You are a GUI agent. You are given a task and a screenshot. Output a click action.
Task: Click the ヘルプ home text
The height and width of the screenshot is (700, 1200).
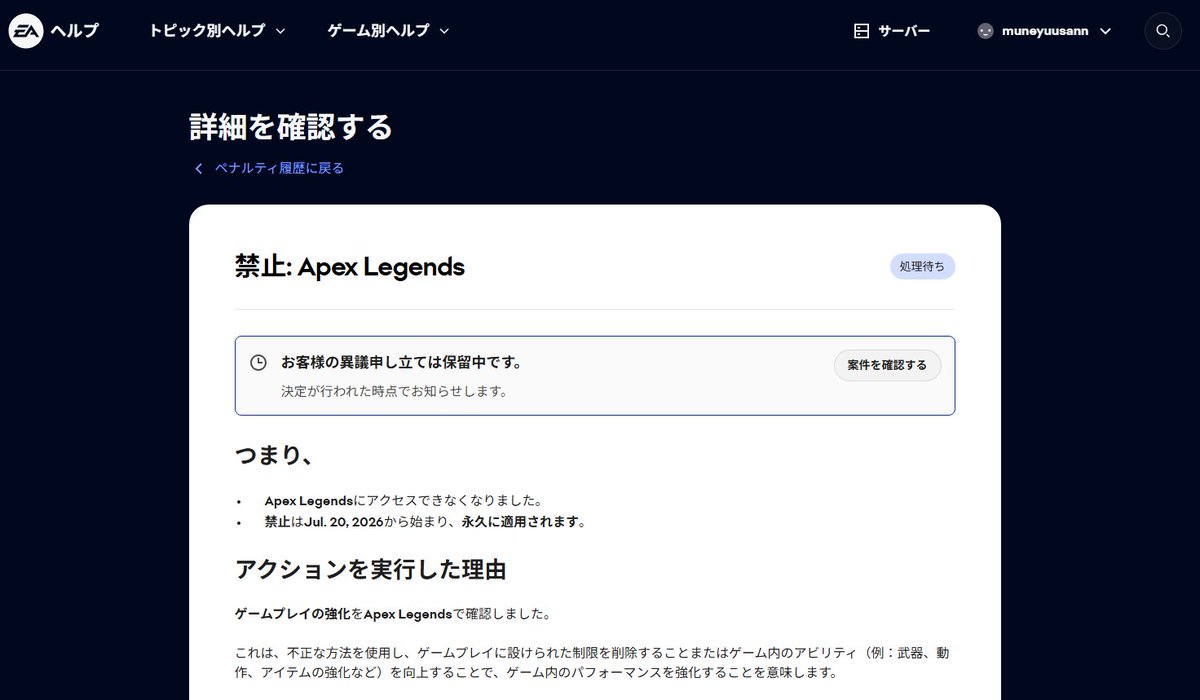(75, 31)
